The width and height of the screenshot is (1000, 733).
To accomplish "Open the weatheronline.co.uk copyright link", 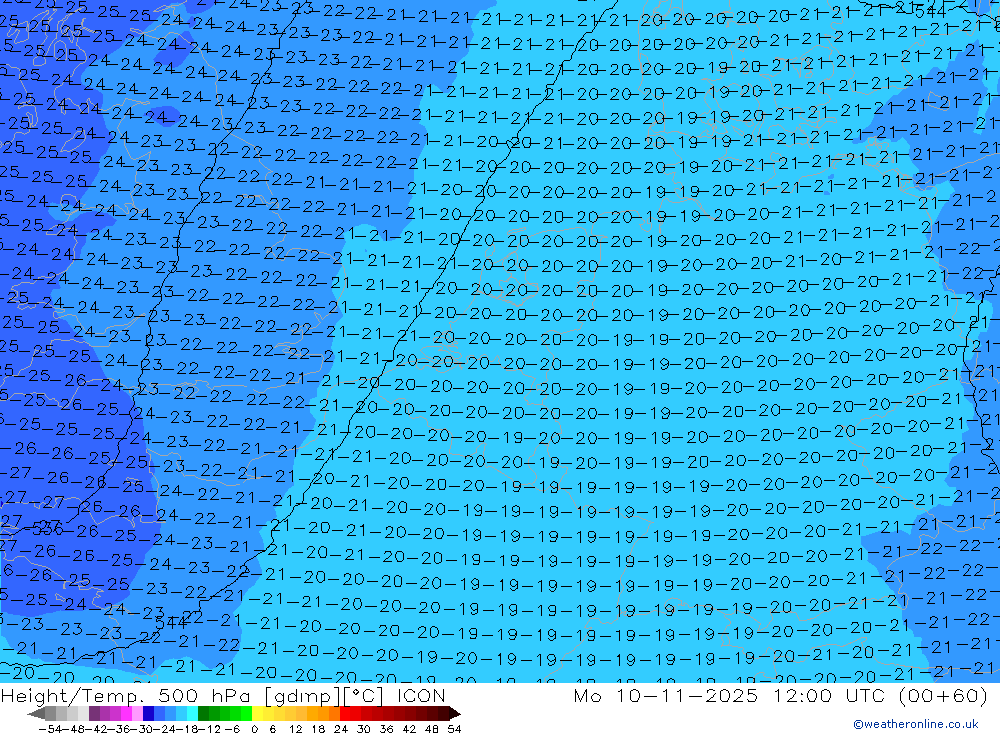I will (x=916, y=724).
